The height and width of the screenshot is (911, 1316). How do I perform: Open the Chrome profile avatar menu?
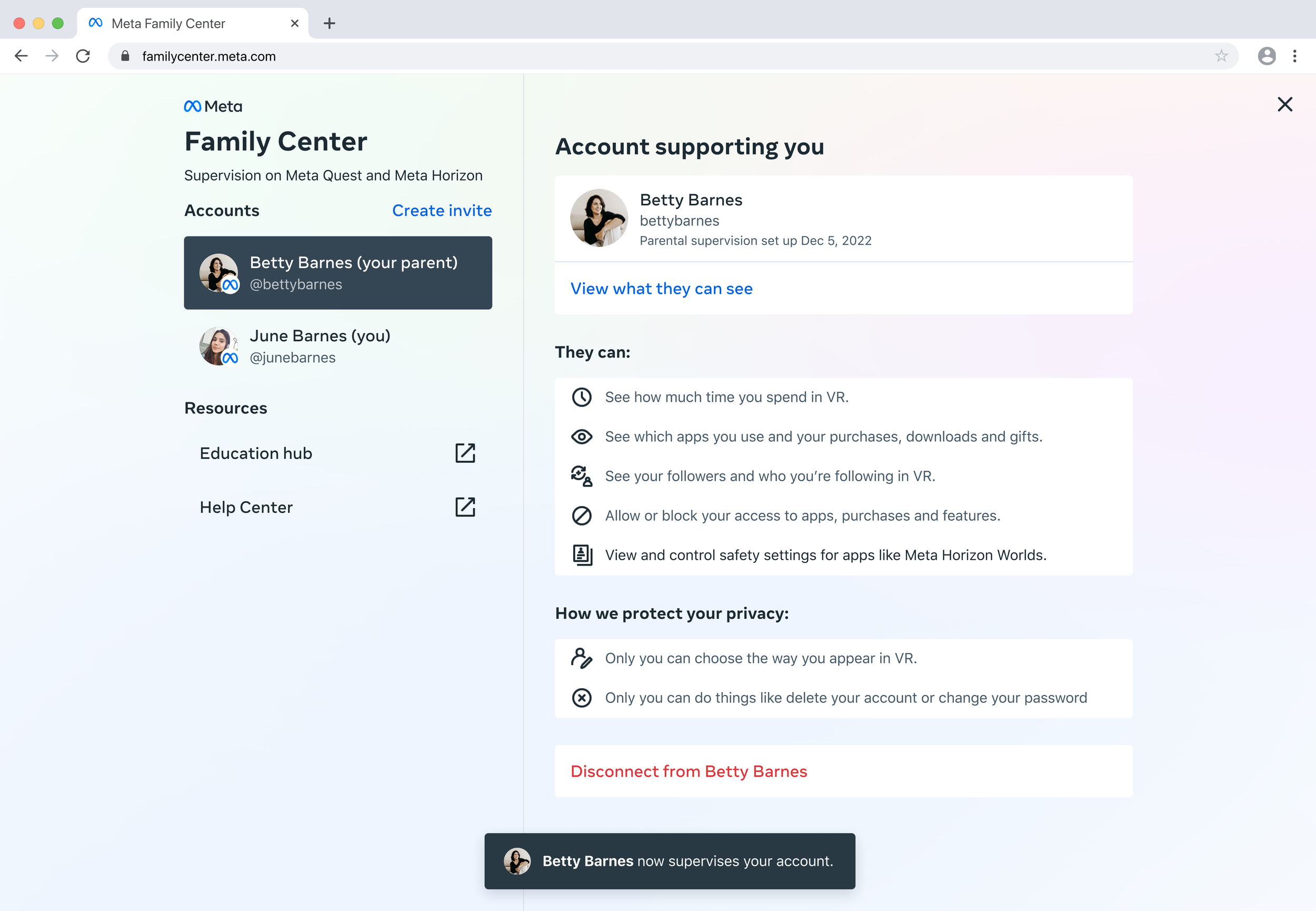pyautogui.click(x=1267, y=56)
